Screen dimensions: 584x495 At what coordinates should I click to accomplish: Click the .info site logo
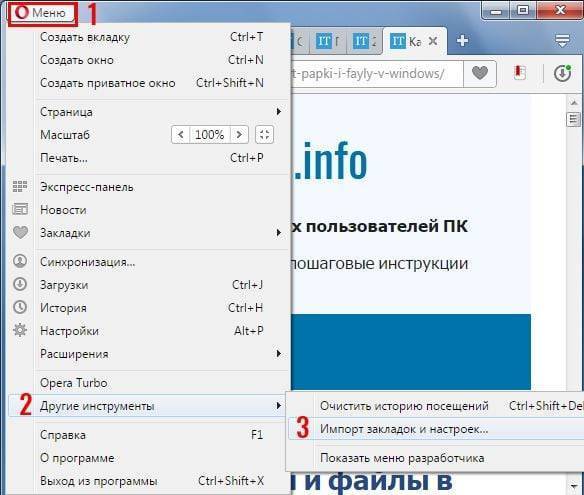click(330, 161)
